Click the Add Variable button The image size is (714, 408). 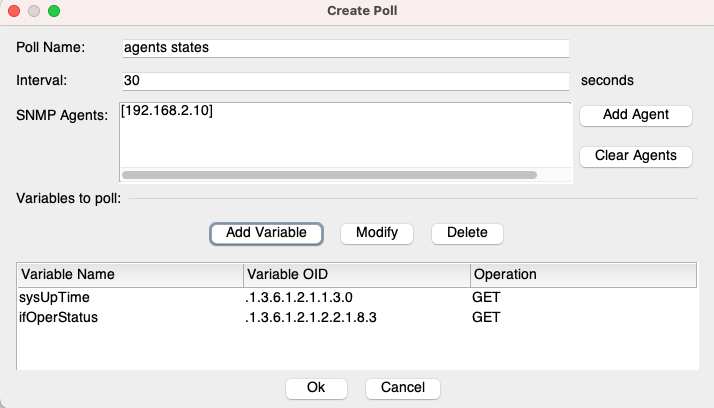(266, 233)
